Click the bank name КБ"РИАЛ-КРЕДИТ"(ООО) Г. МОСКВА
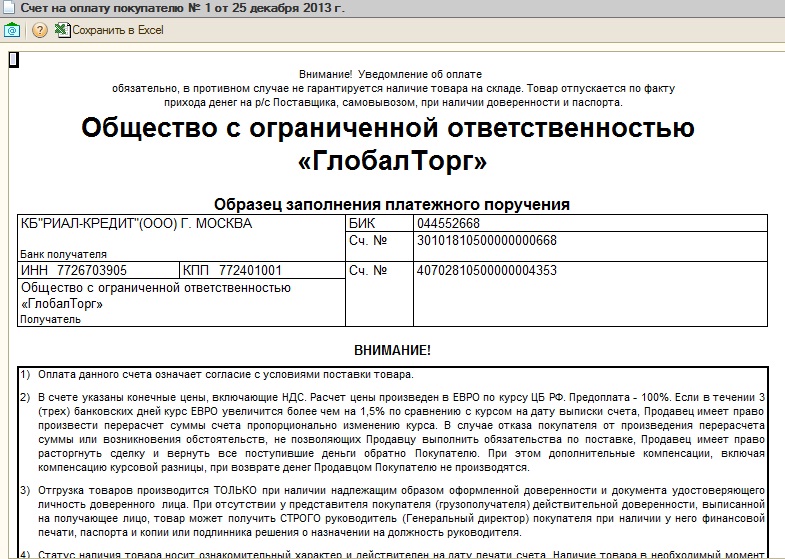The height and width of the screenshot is (559, 785). (x=136, y=223)
